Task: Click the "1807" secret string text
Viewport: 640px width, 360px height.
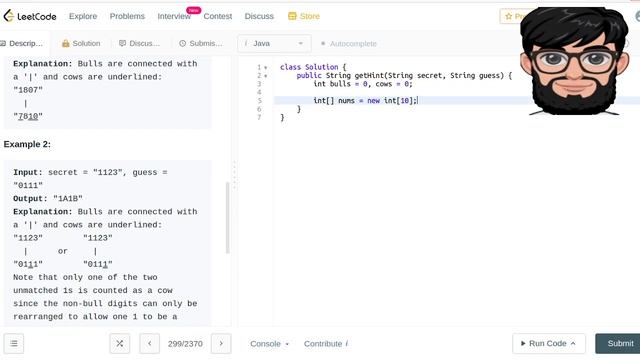Action: 28,90
